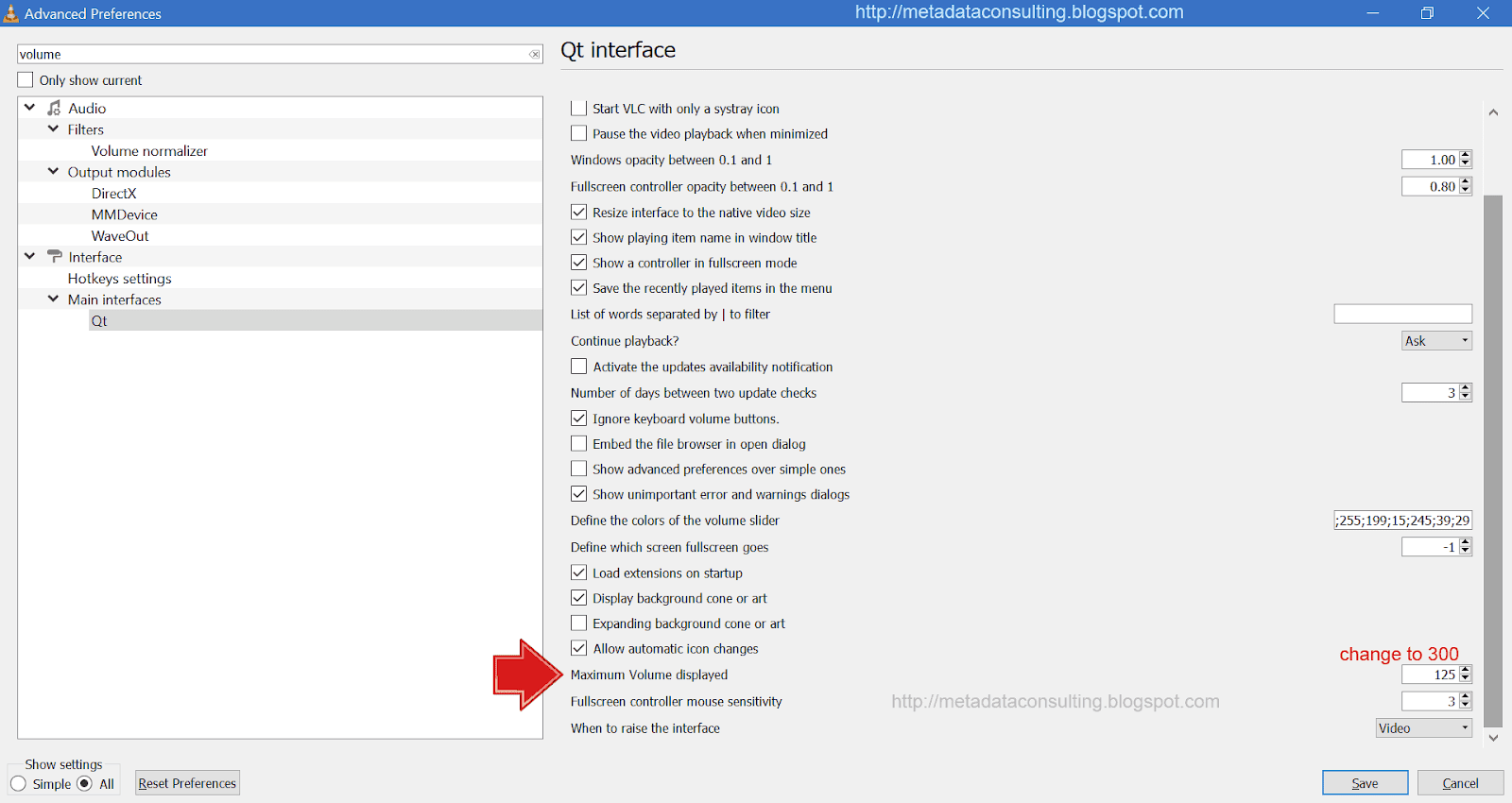Select MMDevice output module
1512x803 pixels.
click(x=125, y=215)
